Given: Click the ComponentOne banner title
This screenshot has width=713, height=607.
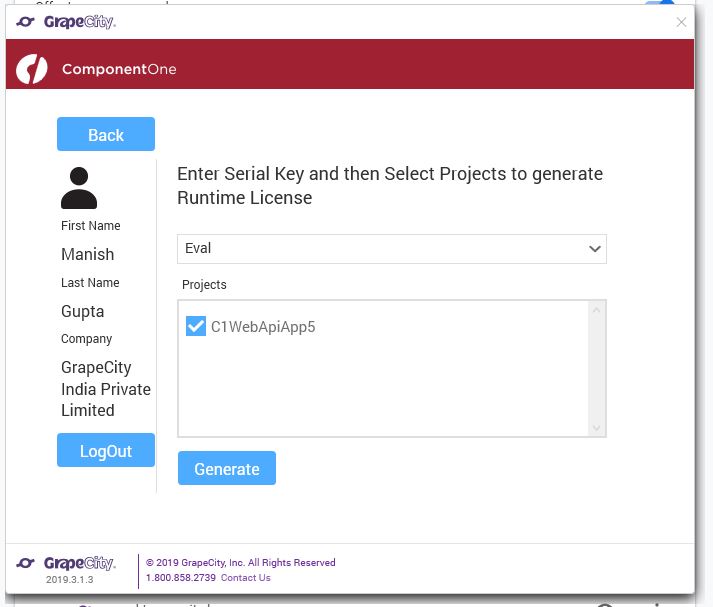Looking at the screenshot, I should (x=119, y=69).
